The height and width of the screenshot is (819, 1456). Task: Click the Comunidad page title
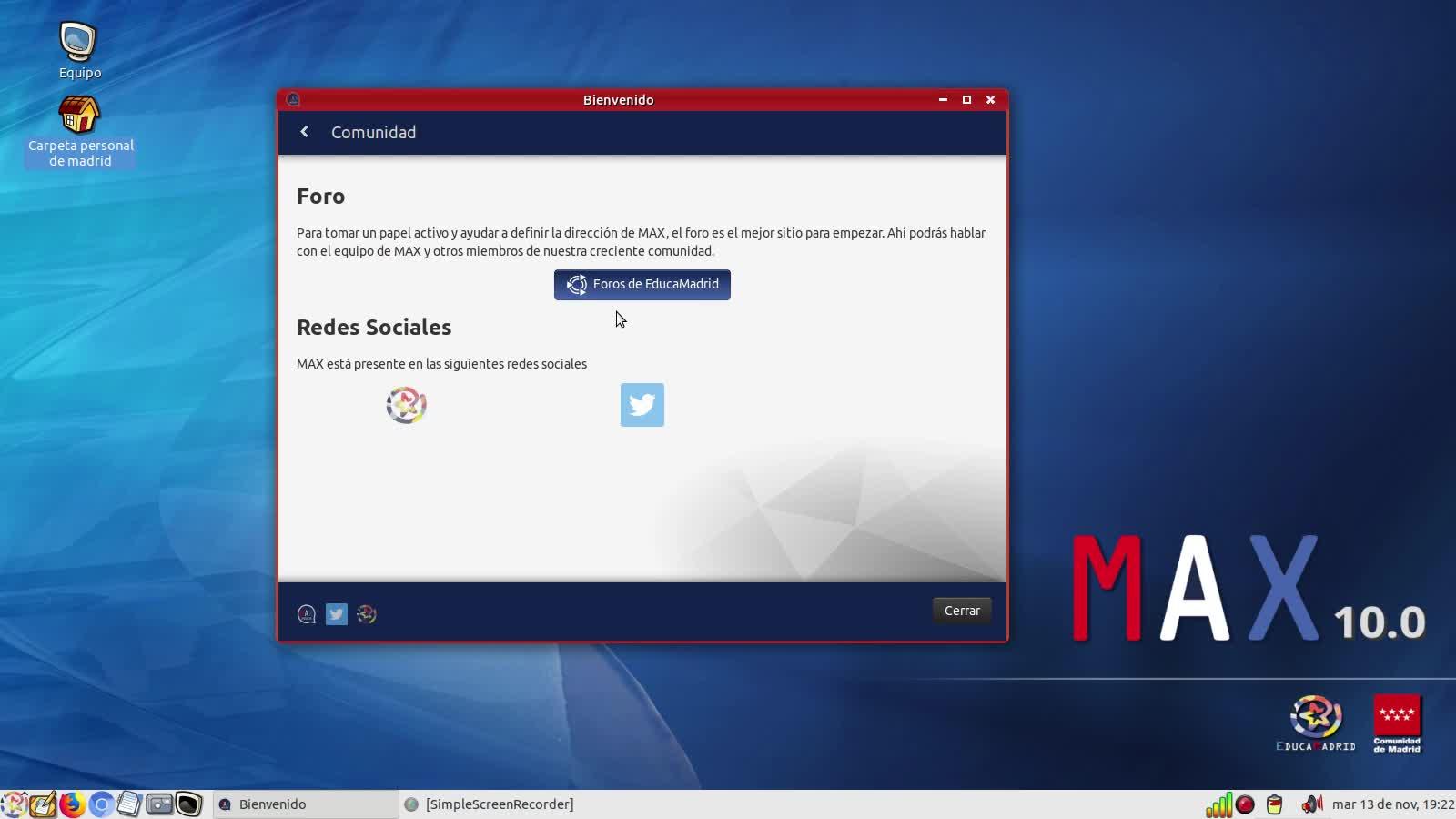(373, 133)
